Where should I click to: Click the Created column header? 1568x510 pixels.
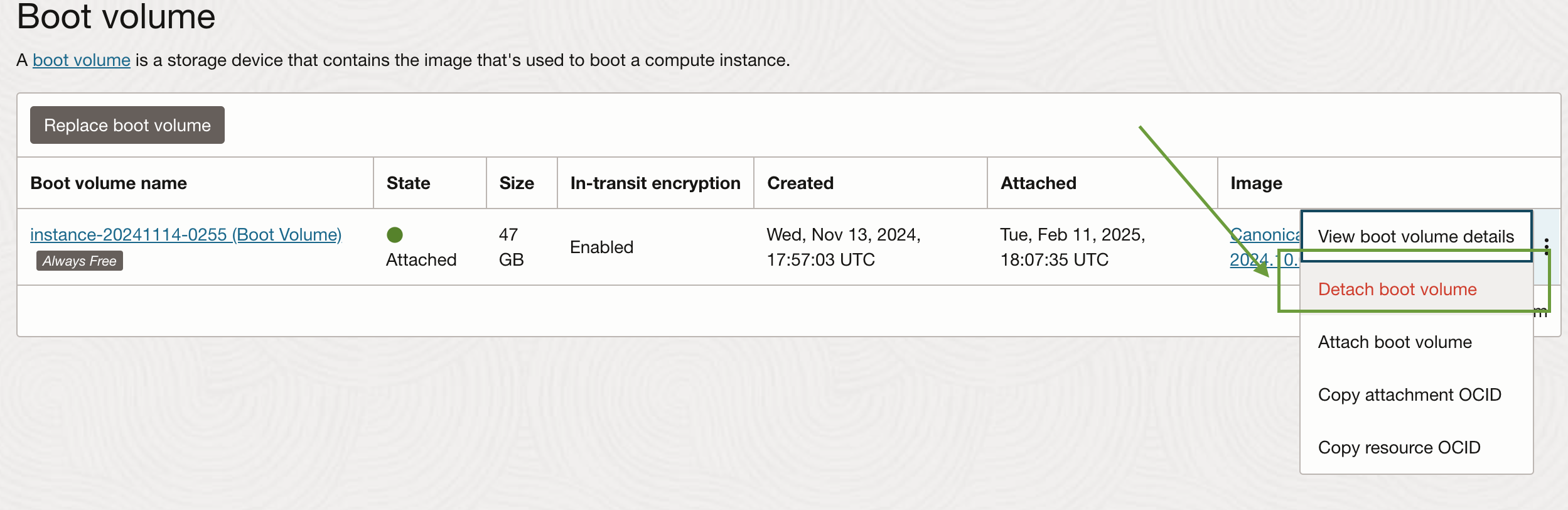pyautogui.click(x=800, y=183)
